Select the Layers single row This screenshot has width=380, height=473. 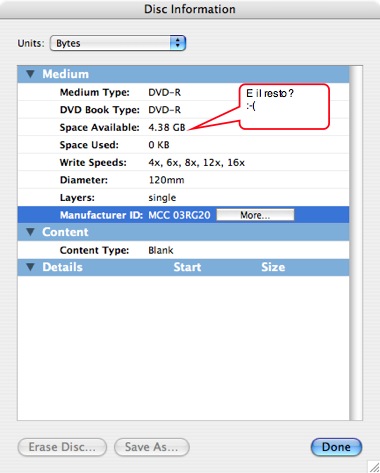coord(183,198)
